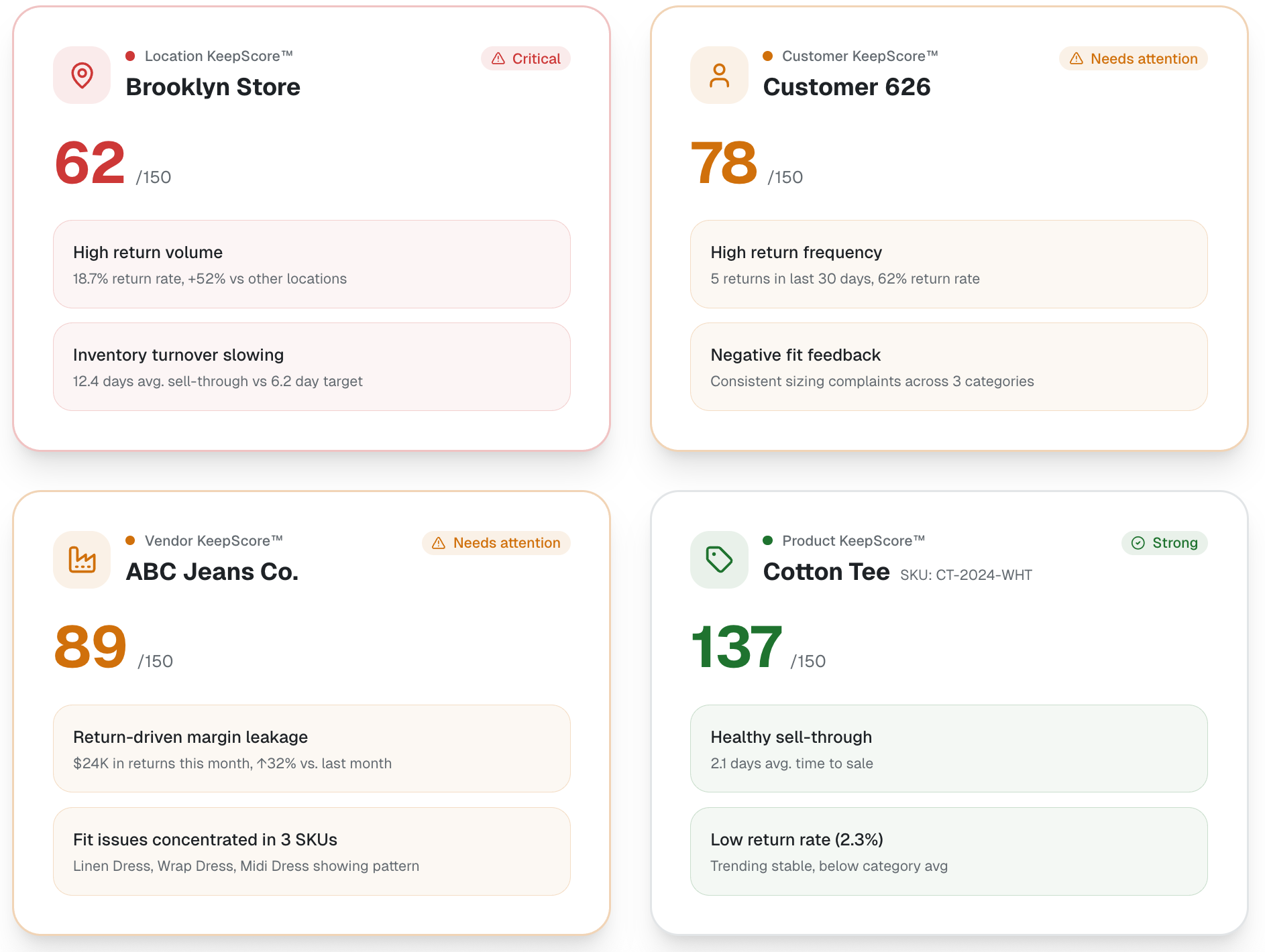Click the product tag icon for Cotton Tee

pos(719,559)
